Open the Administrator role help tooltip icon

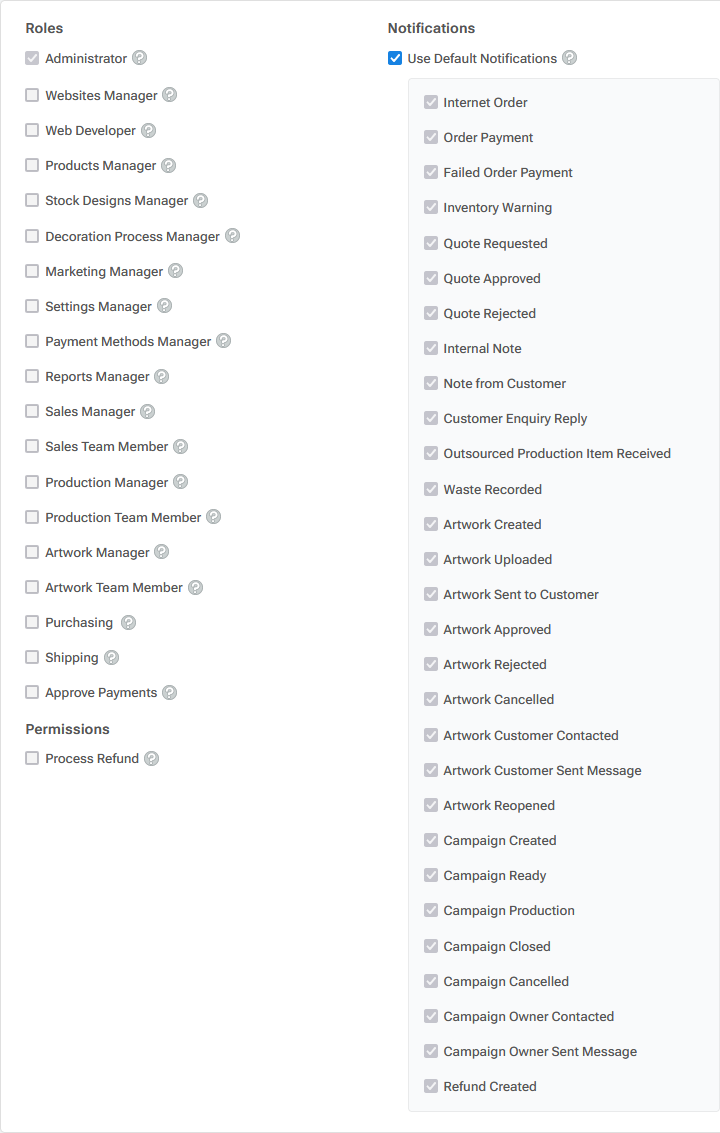140,58
